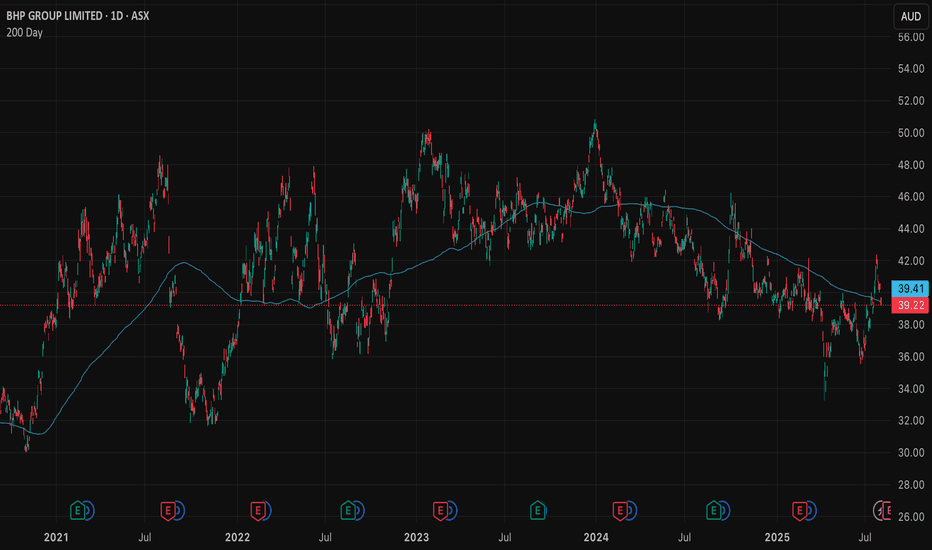The width and height of the screenshot is (932, 550).
Task: Click the blue dividend marker near early 2021
Action: point(89,510)
